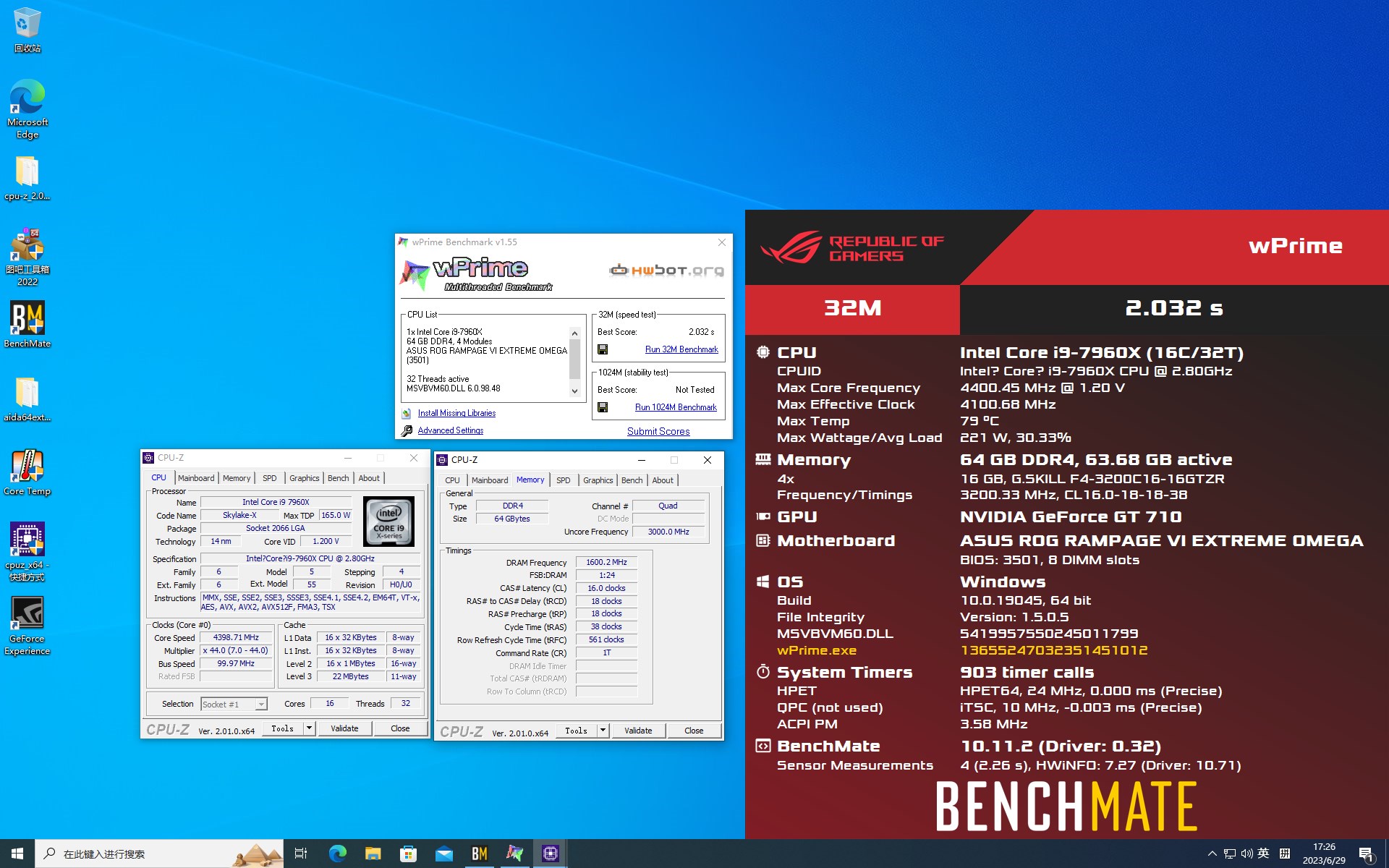Click the 32M save score floppy icon

pos(603,349)
